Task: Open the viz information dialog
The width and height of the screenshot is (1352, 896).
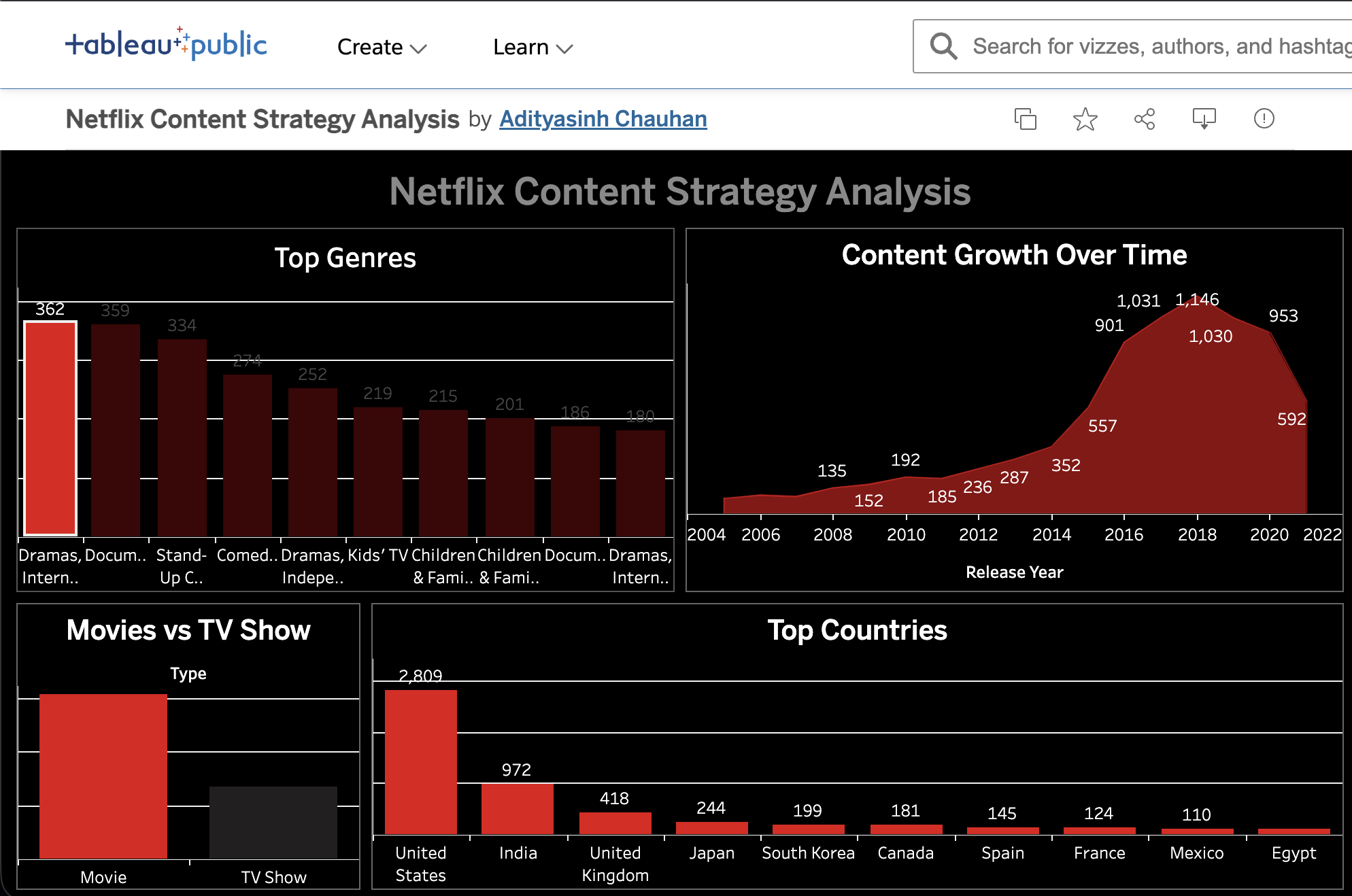Action: [x=1264, y=118]
